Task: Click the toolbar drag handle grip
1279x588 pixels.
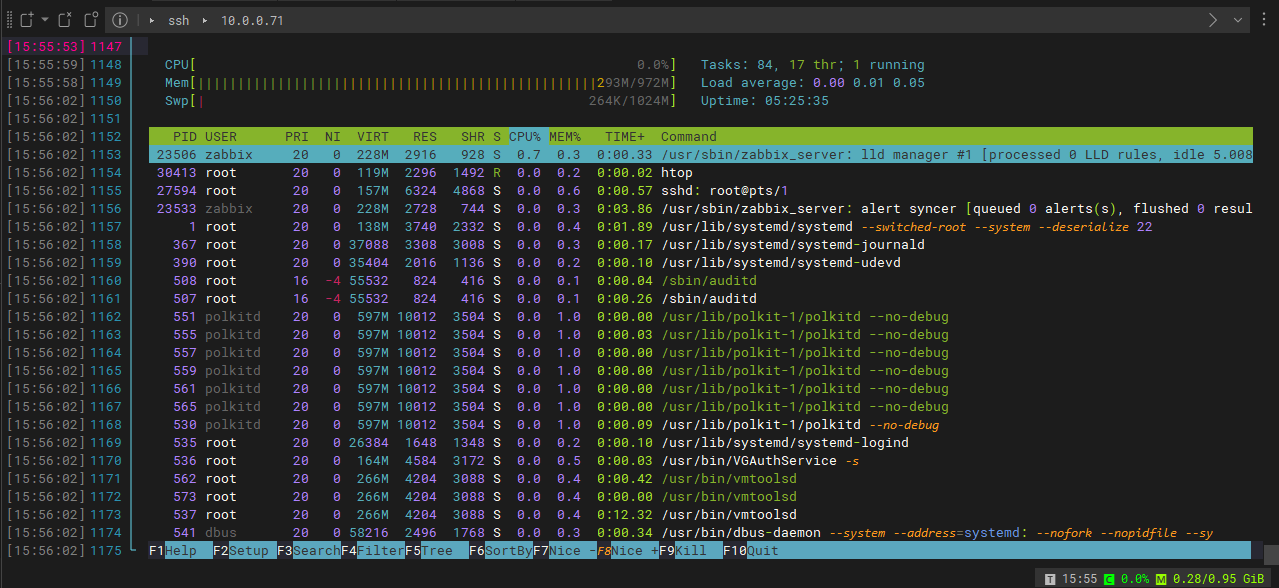Action: click(9, 20)
